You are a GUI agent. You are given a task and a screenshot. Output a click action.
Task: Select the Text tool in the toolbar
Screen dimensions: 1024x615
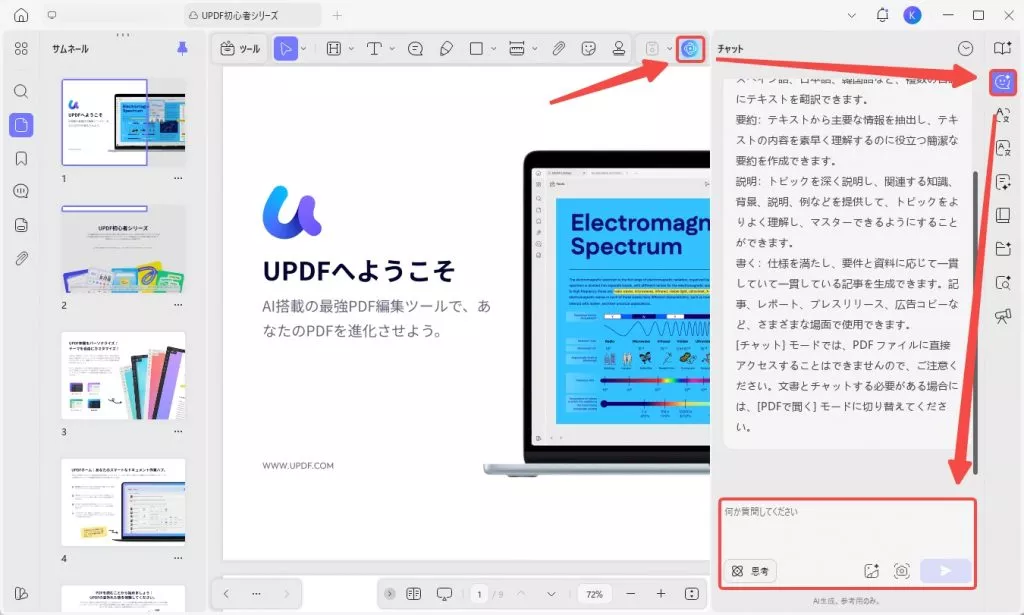(376, 49)
